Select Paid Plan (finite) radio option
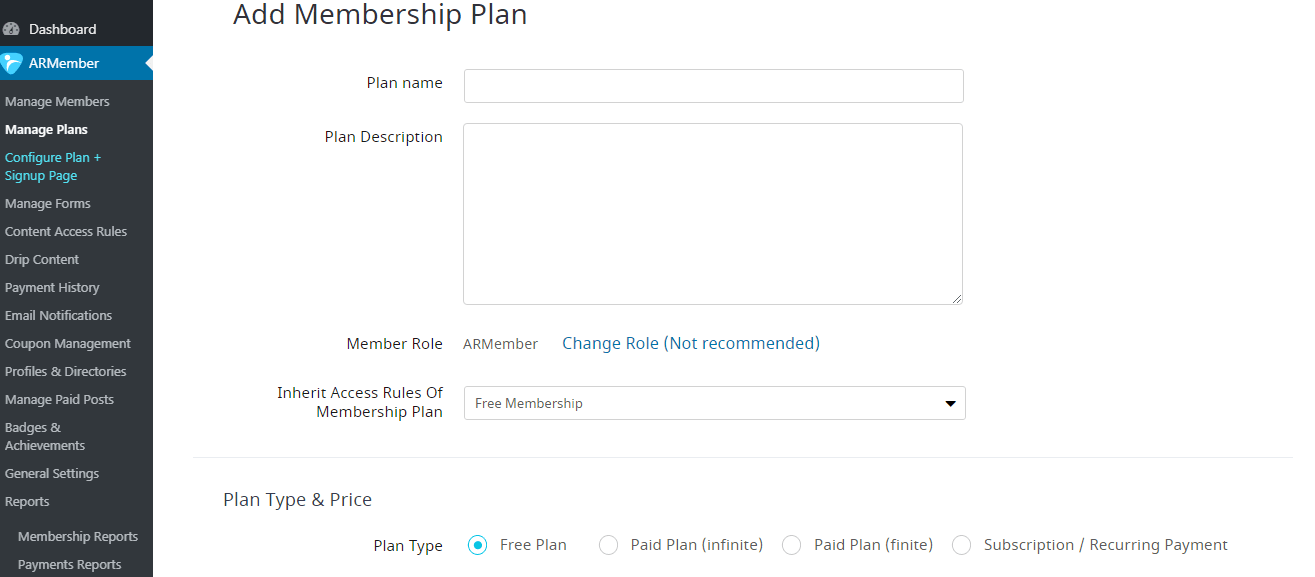This screenshot has width=1315, height=577. (x=792, y=545)
